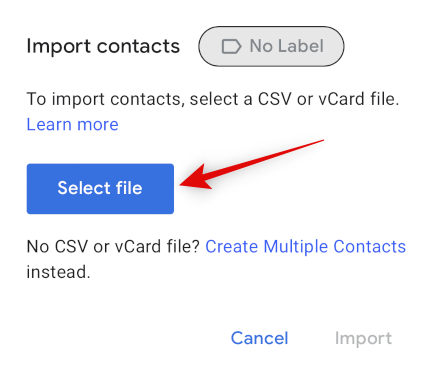Click the red arrow annotation head
The image size is (442, 379).
point(196,178)
